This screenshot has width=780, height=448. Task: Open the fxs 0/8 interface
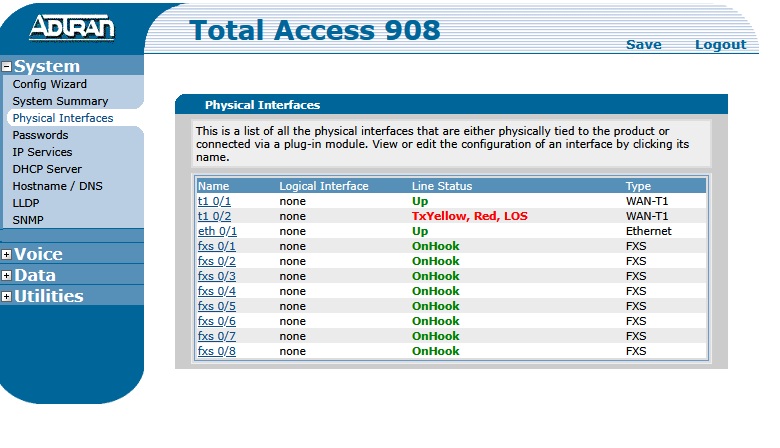point(216,351)
